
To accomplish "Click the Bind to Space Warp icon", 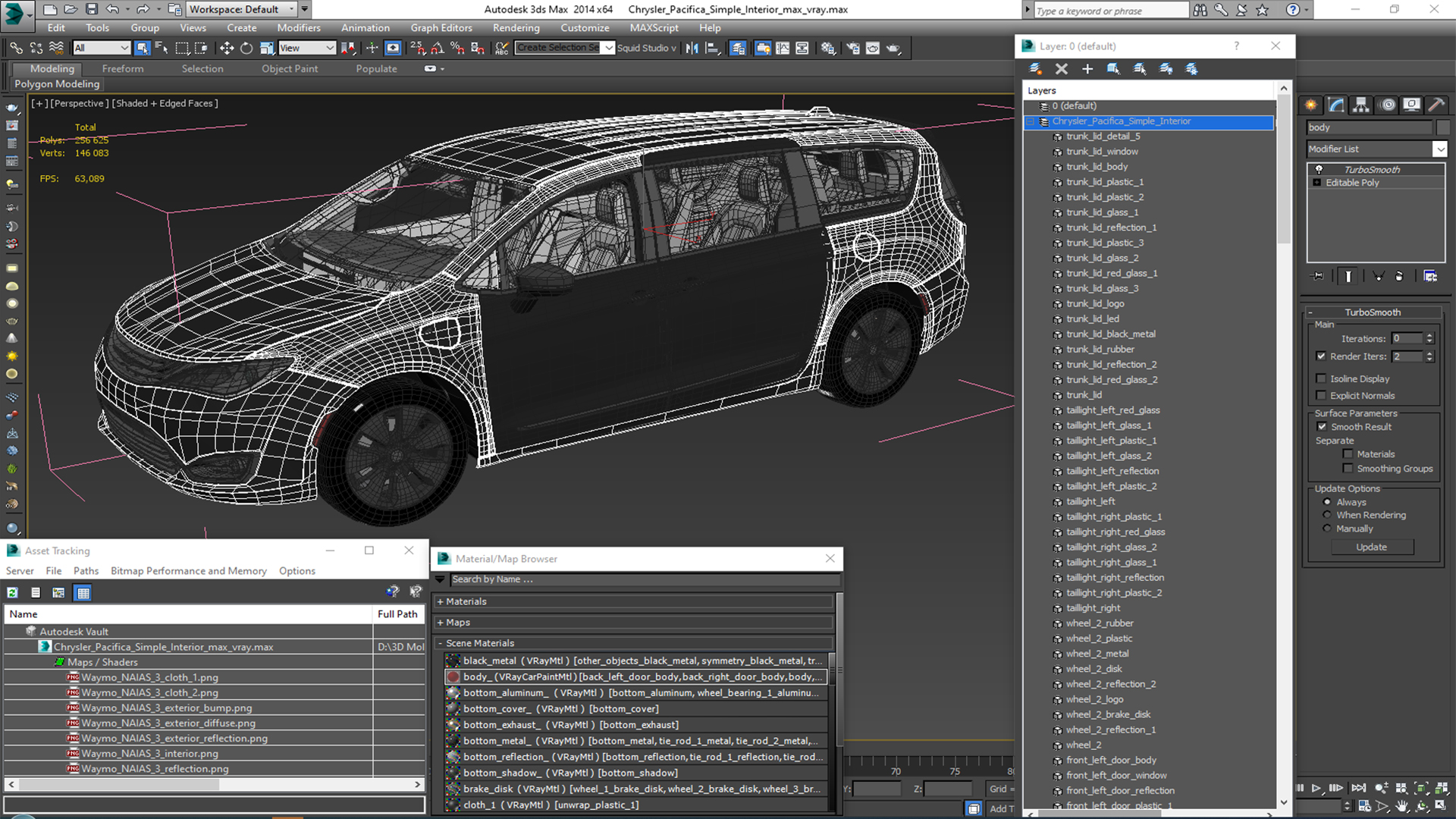I will 56,48.
